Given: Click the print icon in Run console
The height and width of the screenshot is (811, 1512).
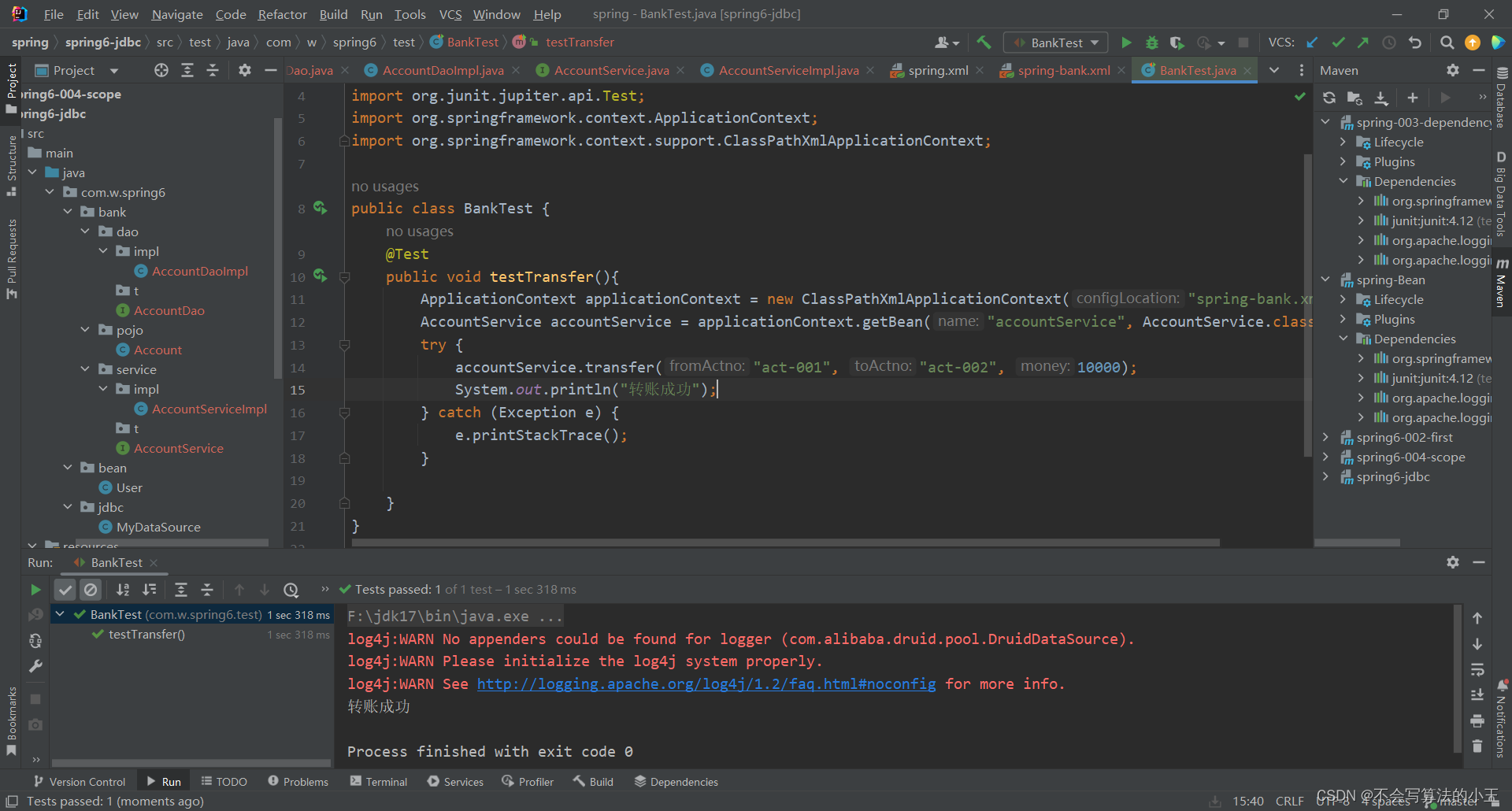Looking at the screenshot, I should pos(1477,721).
